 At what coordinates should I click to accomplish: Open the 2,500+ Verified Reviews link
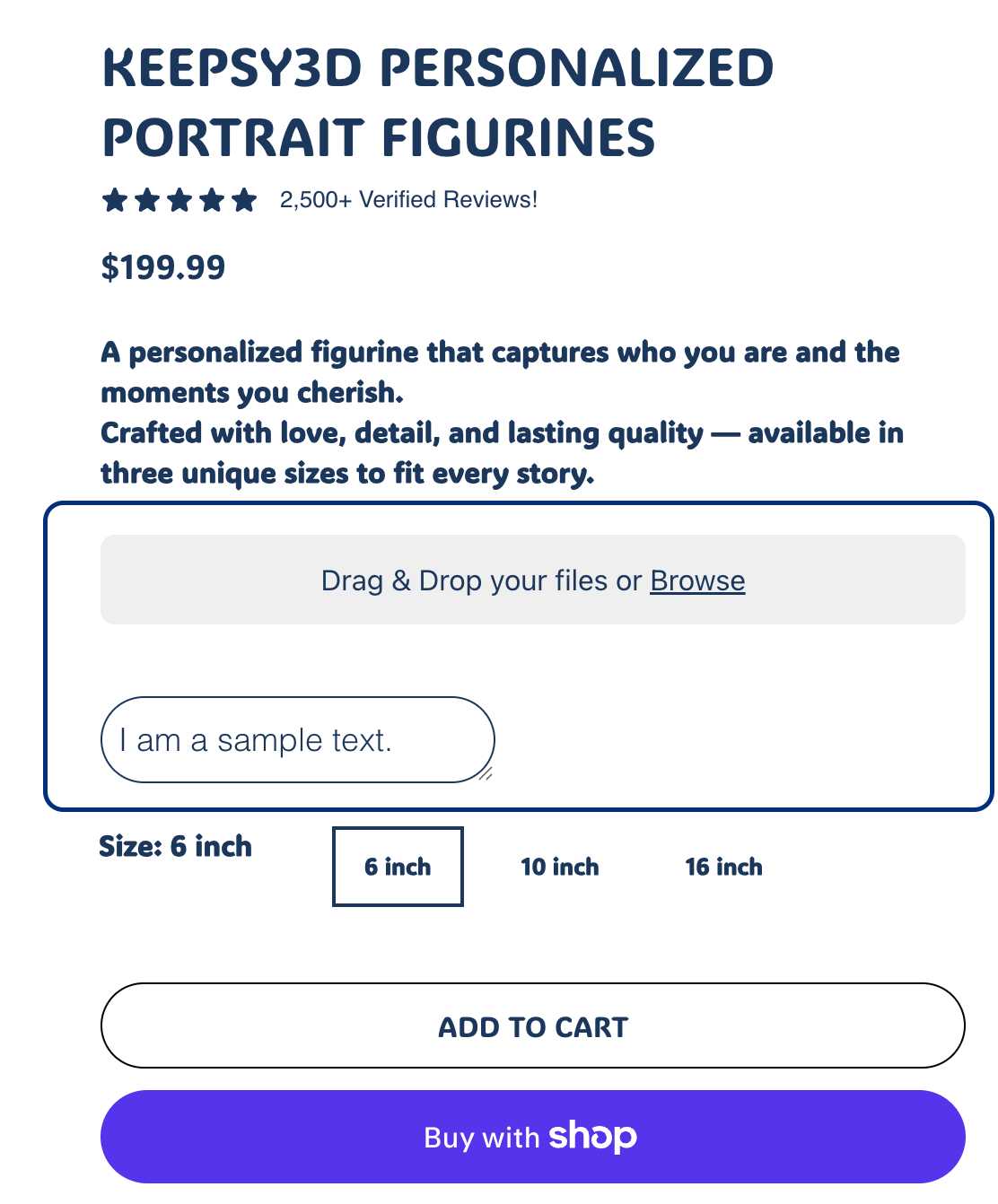click(408, 199)
